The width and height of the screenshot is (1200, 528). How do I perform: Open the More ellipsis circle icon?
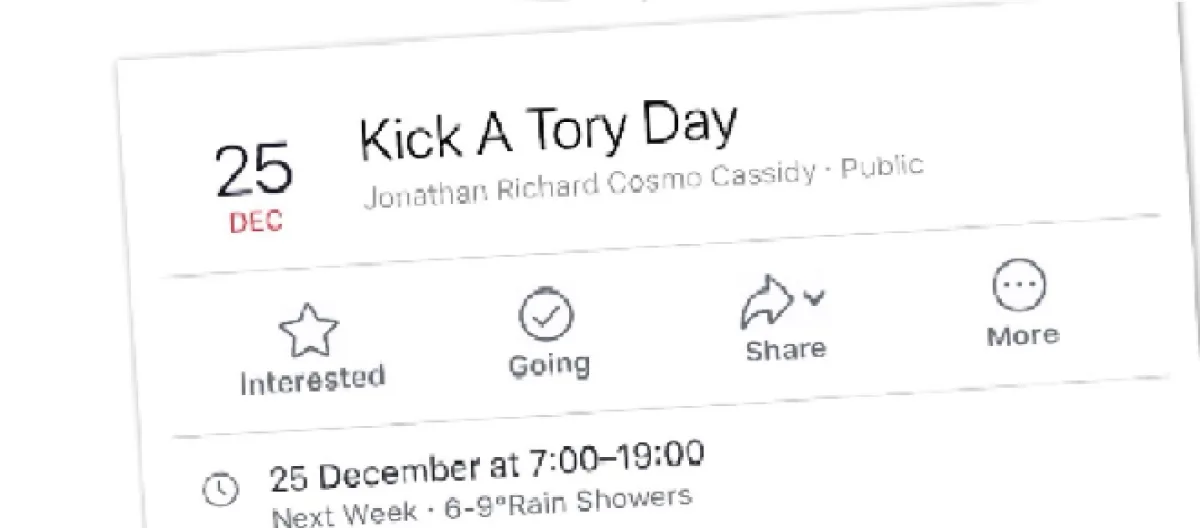[1018, 285]
